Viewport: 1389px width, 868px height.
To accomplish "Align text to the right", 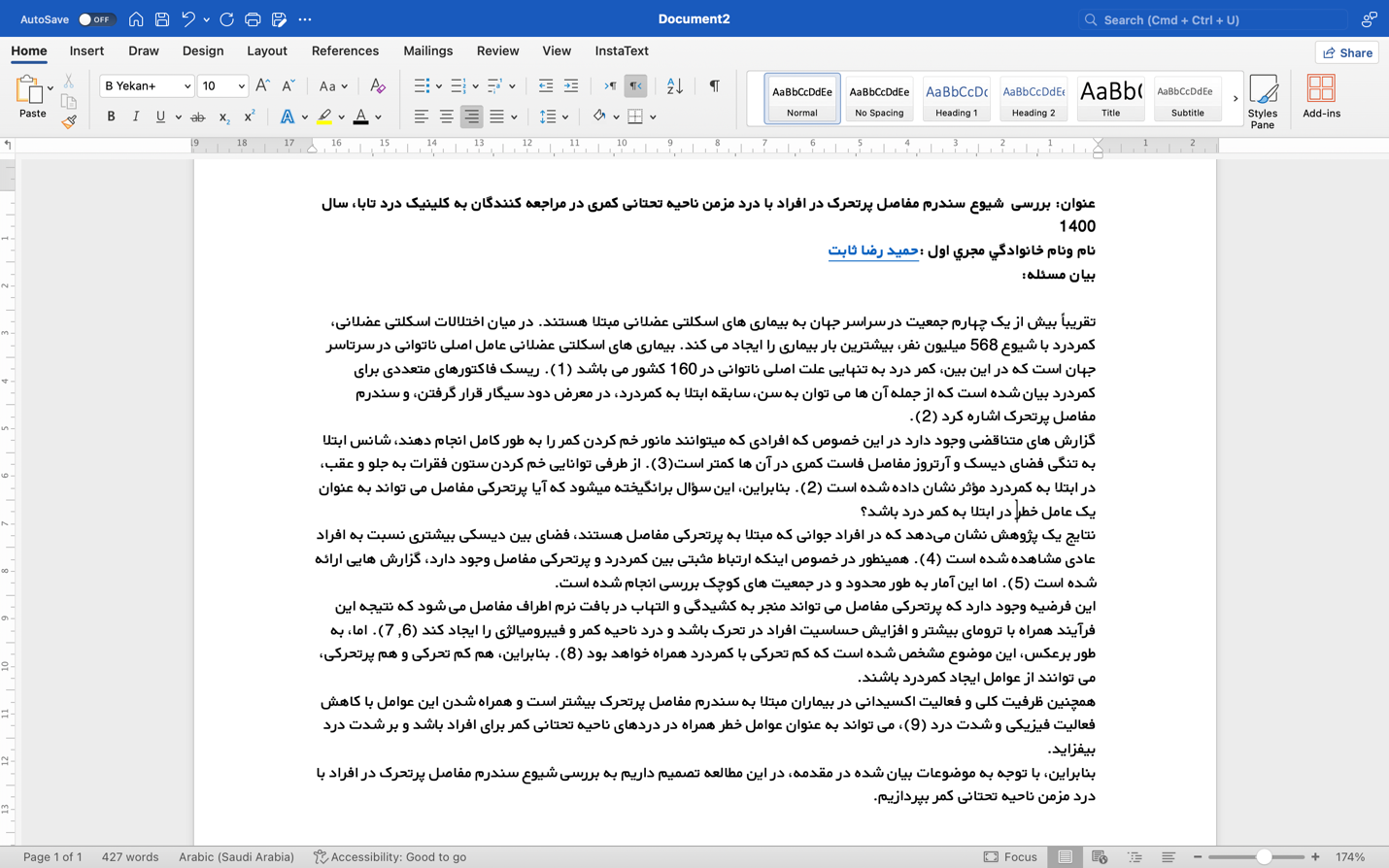I will coord(471,117).
